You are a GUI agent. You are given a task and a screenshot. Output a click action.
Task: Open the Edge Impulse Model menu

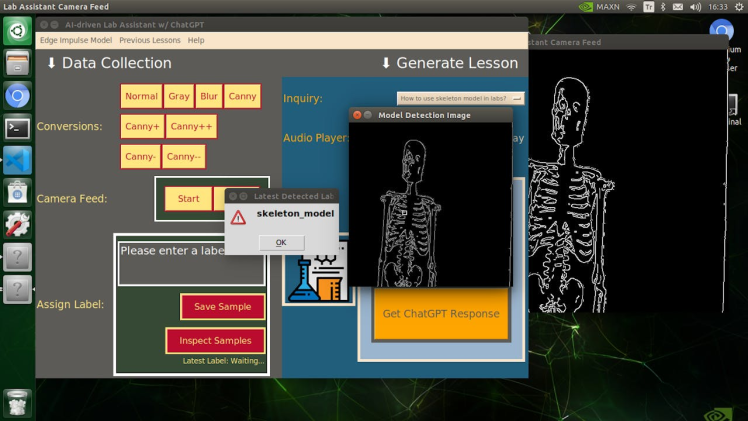[x=76, y=41]
